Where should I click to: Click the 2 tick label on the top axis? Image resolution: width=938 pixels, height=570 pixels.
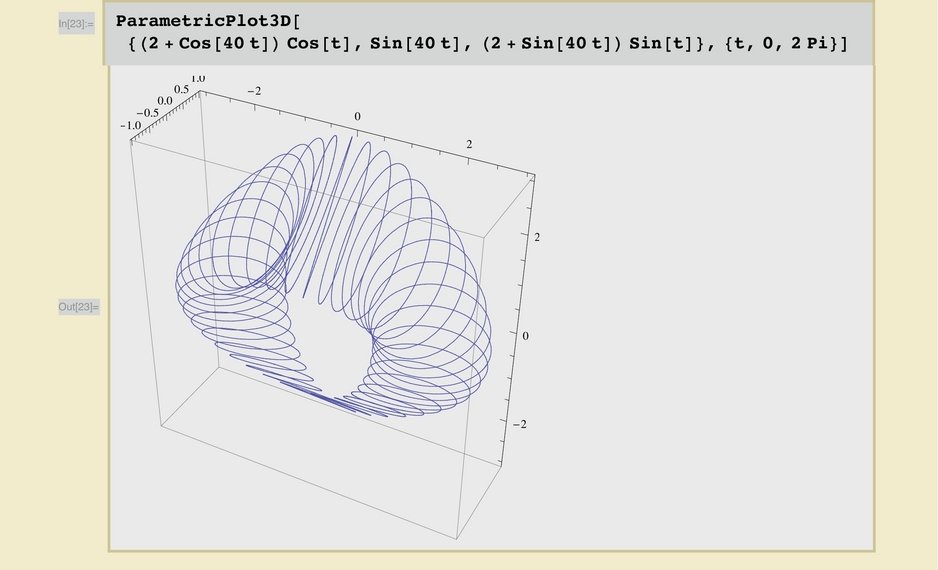pos(469,145)
